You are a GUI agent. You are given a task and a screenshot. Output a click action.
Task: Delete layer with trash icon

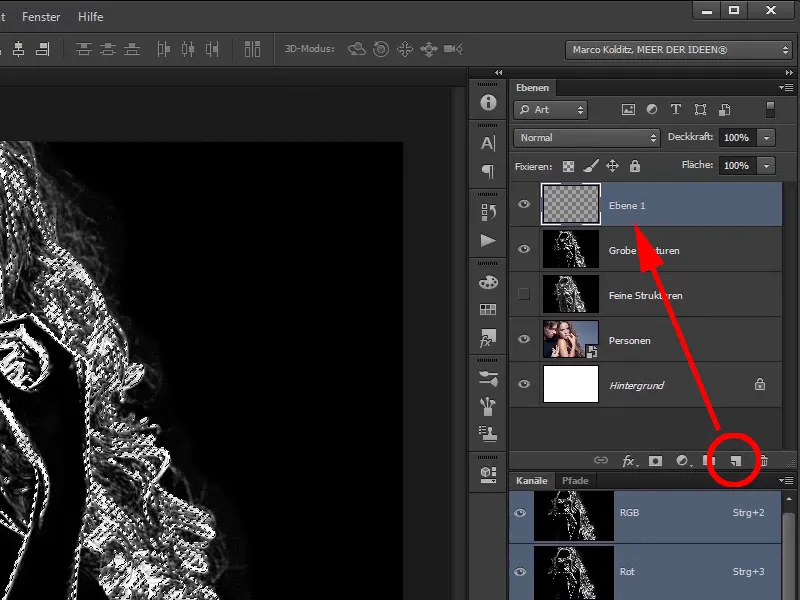764,461
